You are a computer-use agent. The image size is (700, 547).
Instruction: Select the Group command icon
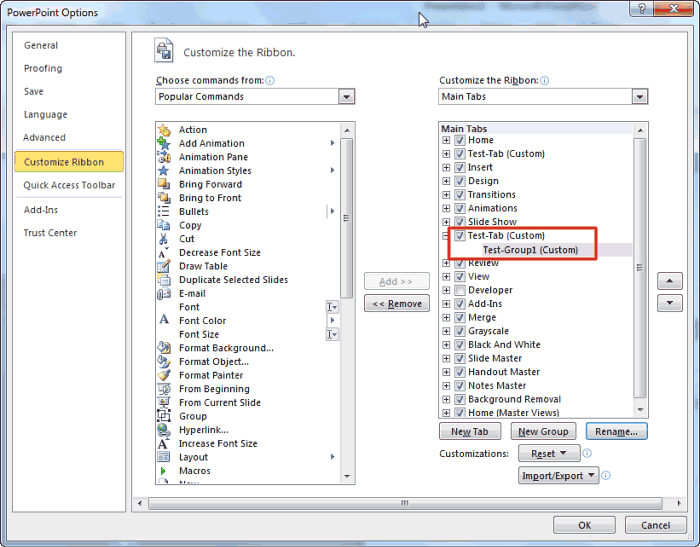point(164,416)
